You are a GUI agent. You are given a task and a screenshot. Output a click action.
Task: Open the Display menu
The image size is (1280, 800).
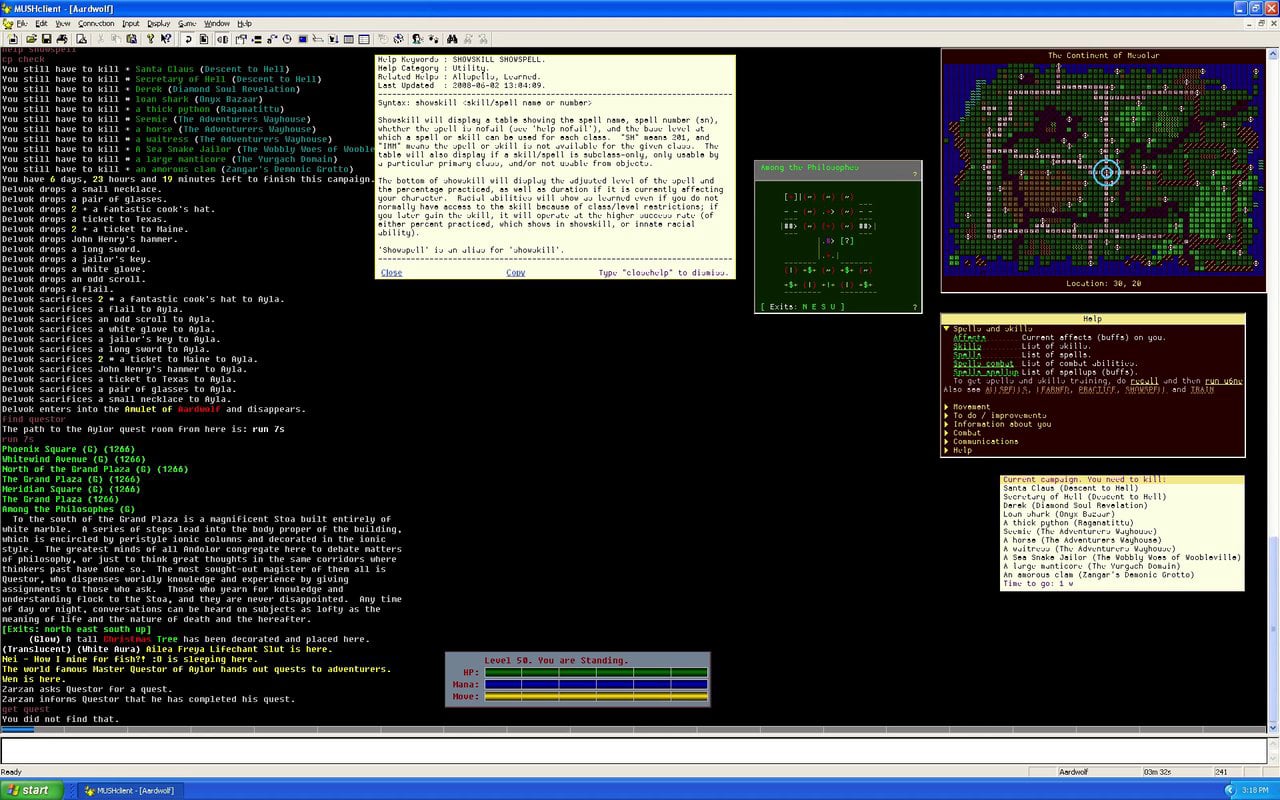158,23
